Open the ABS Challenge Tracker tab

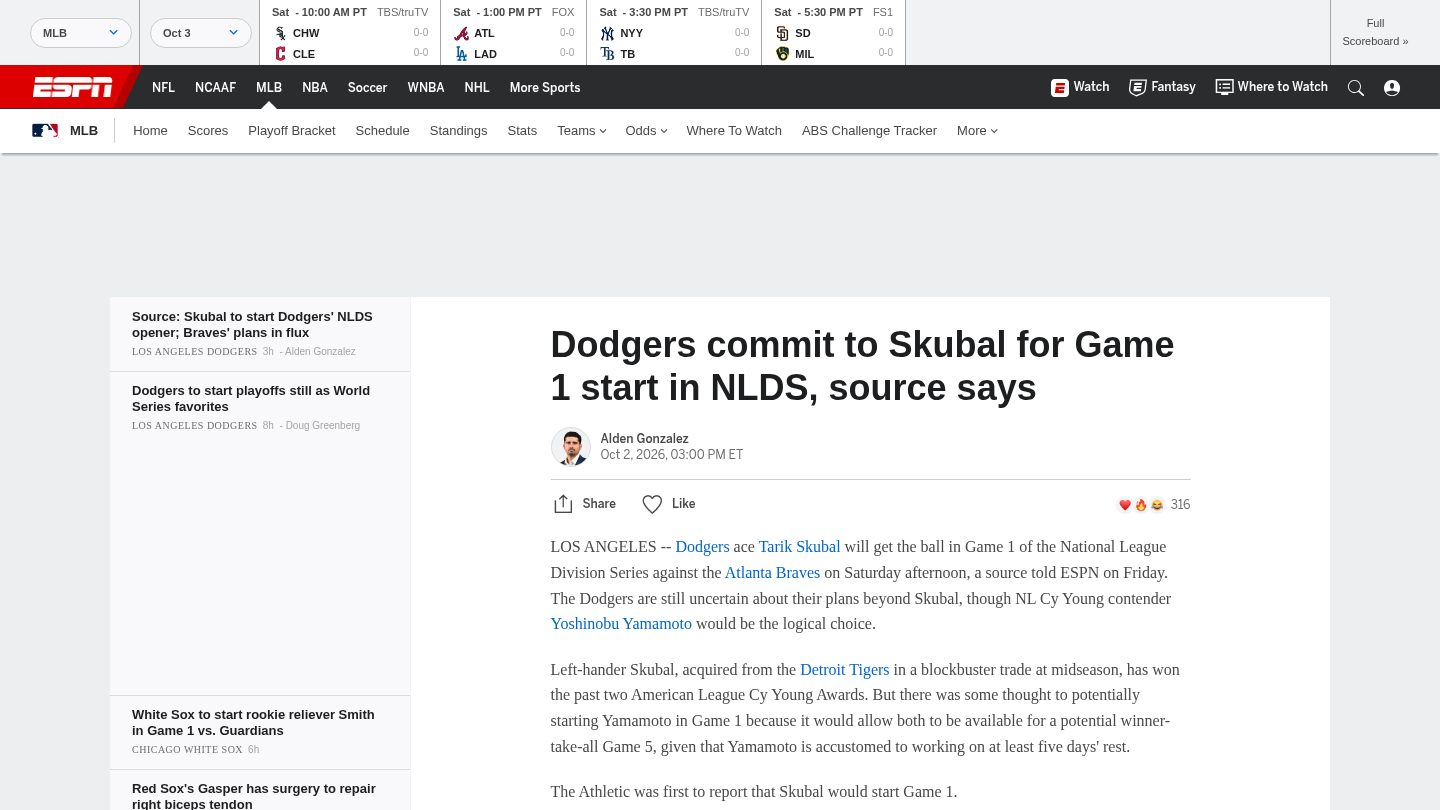coord(869,131)
